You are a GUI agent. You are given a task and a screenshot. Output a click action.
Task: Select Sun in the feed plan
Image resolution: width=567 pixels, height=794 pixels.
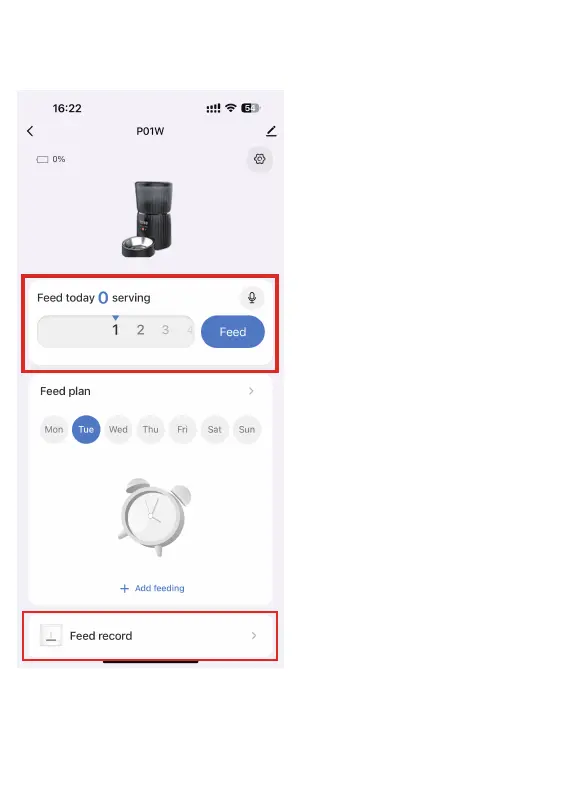[247, 429]
